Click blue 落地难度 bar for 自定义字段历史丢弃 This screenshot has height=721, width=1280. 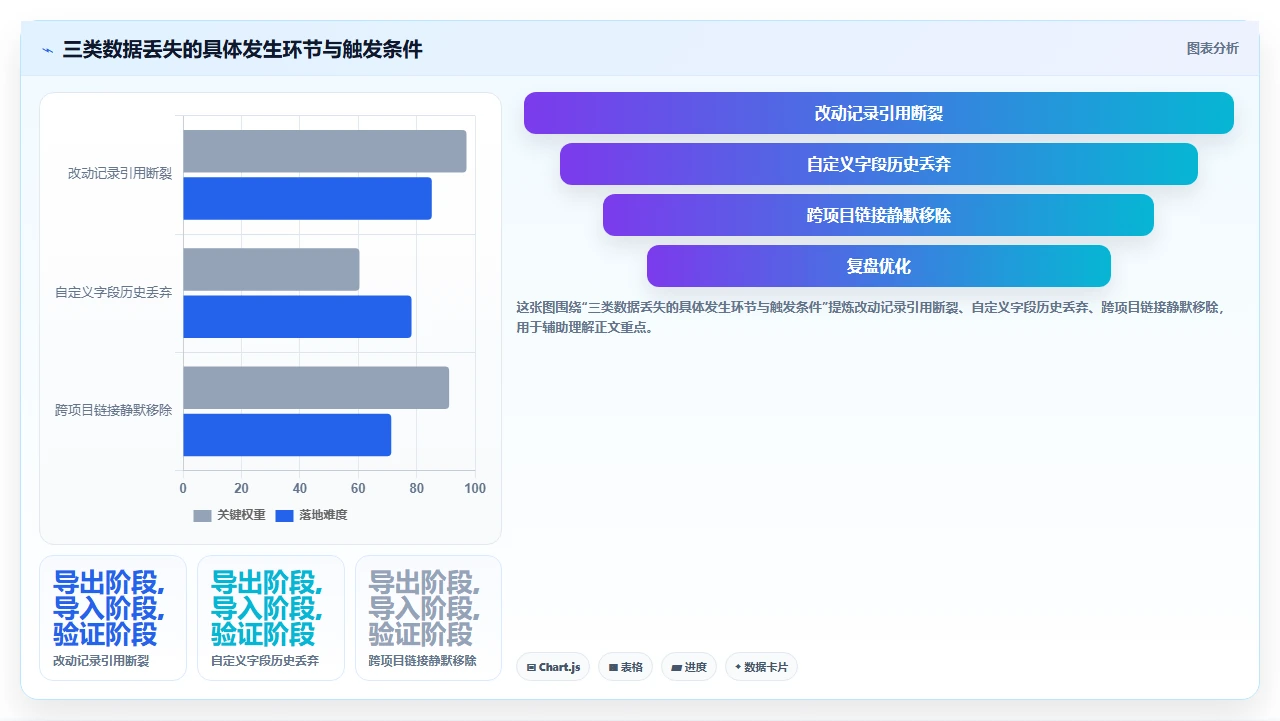(x=297, y=316)
